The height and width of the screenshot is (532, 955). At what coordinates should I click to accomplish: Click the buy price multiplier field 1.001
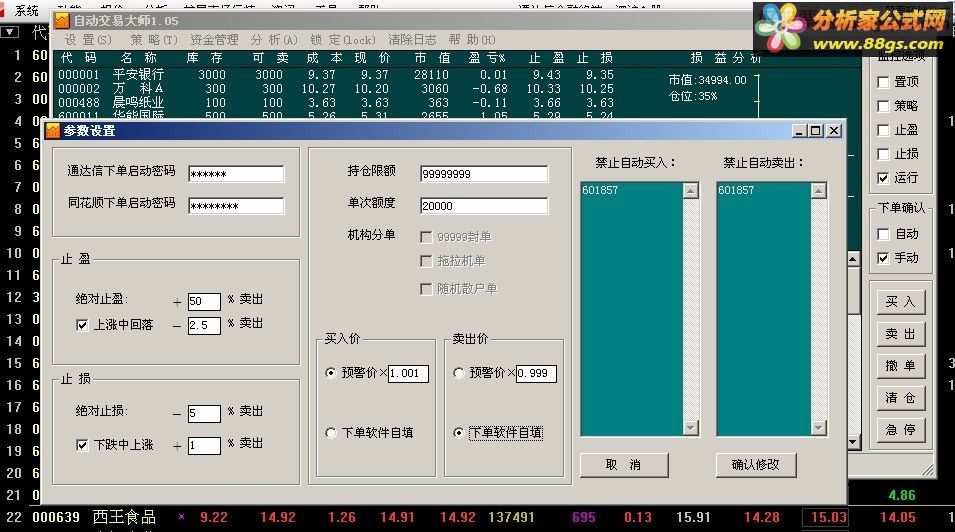[408, 374]
